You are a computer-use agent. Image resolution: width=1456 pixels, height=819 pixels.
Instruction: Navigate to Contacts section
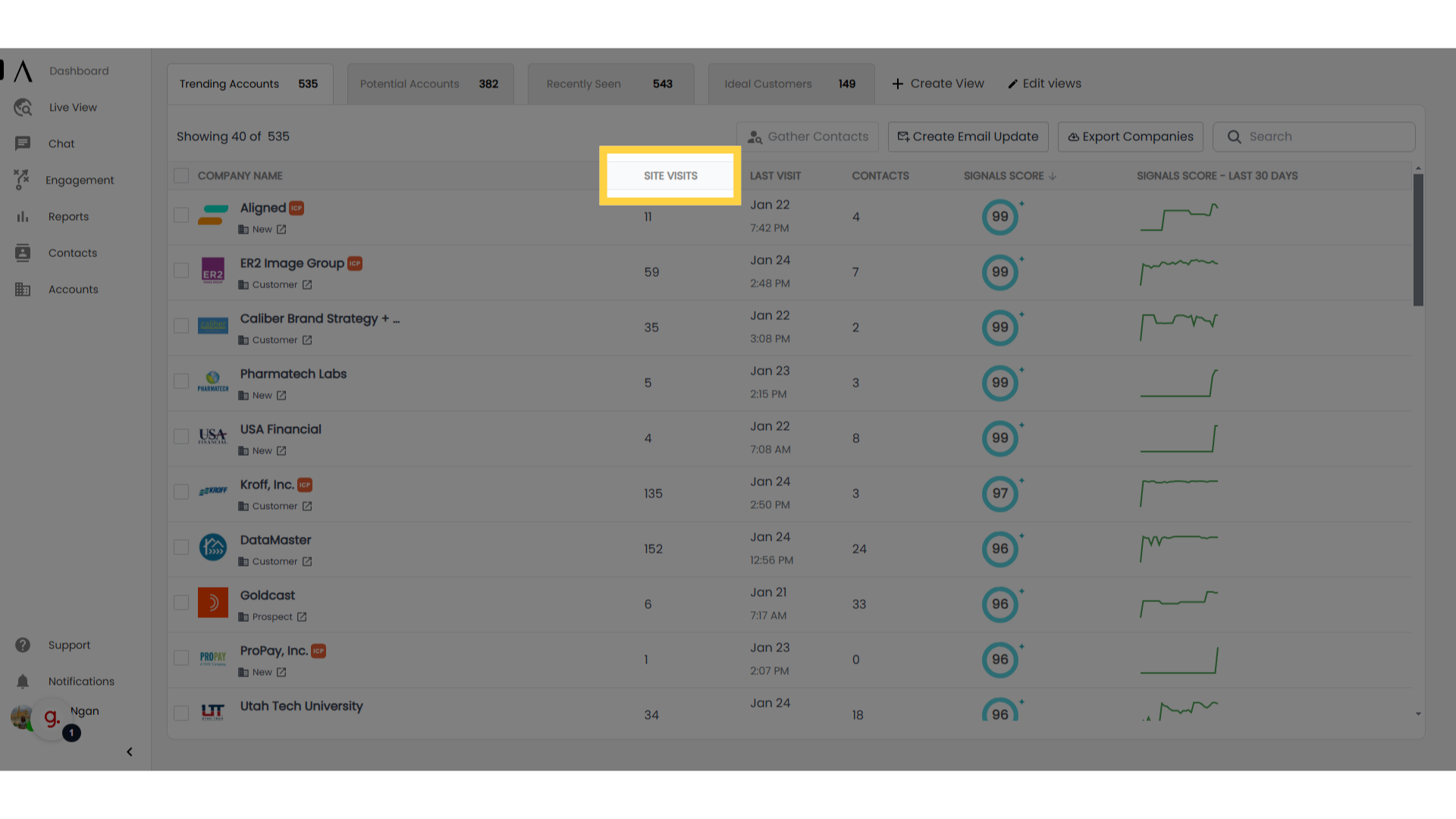click(x=72, y=252)
